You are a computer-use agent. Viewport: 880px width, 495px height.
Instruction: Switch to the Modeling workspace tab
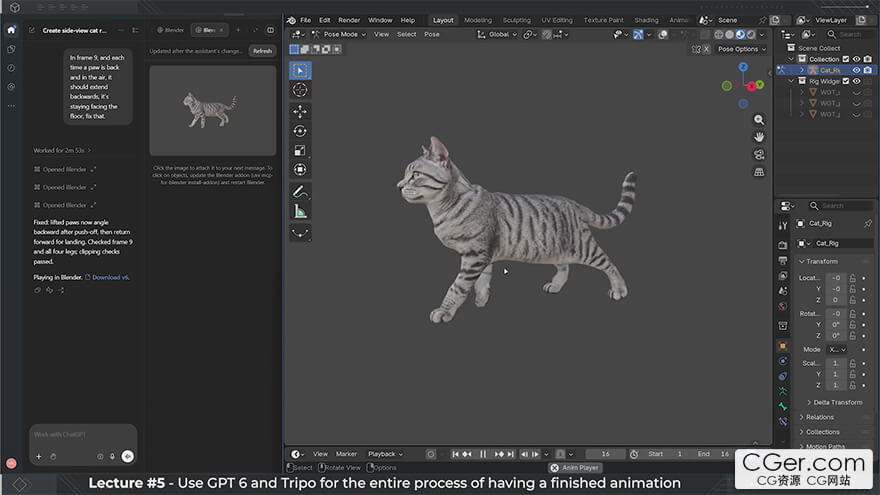pos(478,20)
